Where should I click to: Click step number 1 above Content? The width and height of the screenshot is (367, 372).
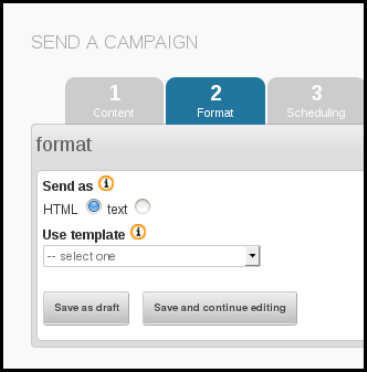[x=115, y=93]
